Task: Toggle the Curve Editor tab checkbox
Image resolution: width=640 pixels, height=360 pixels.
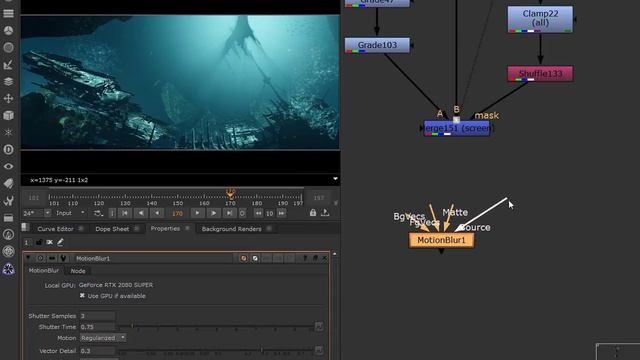Action: coord(80,229)
